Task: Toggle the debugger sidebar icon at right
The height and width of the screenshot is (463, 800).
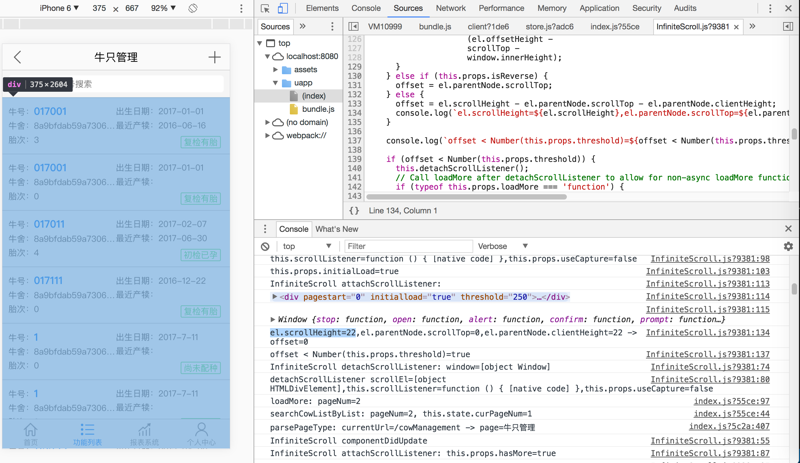Action: (x=788, y=27)
